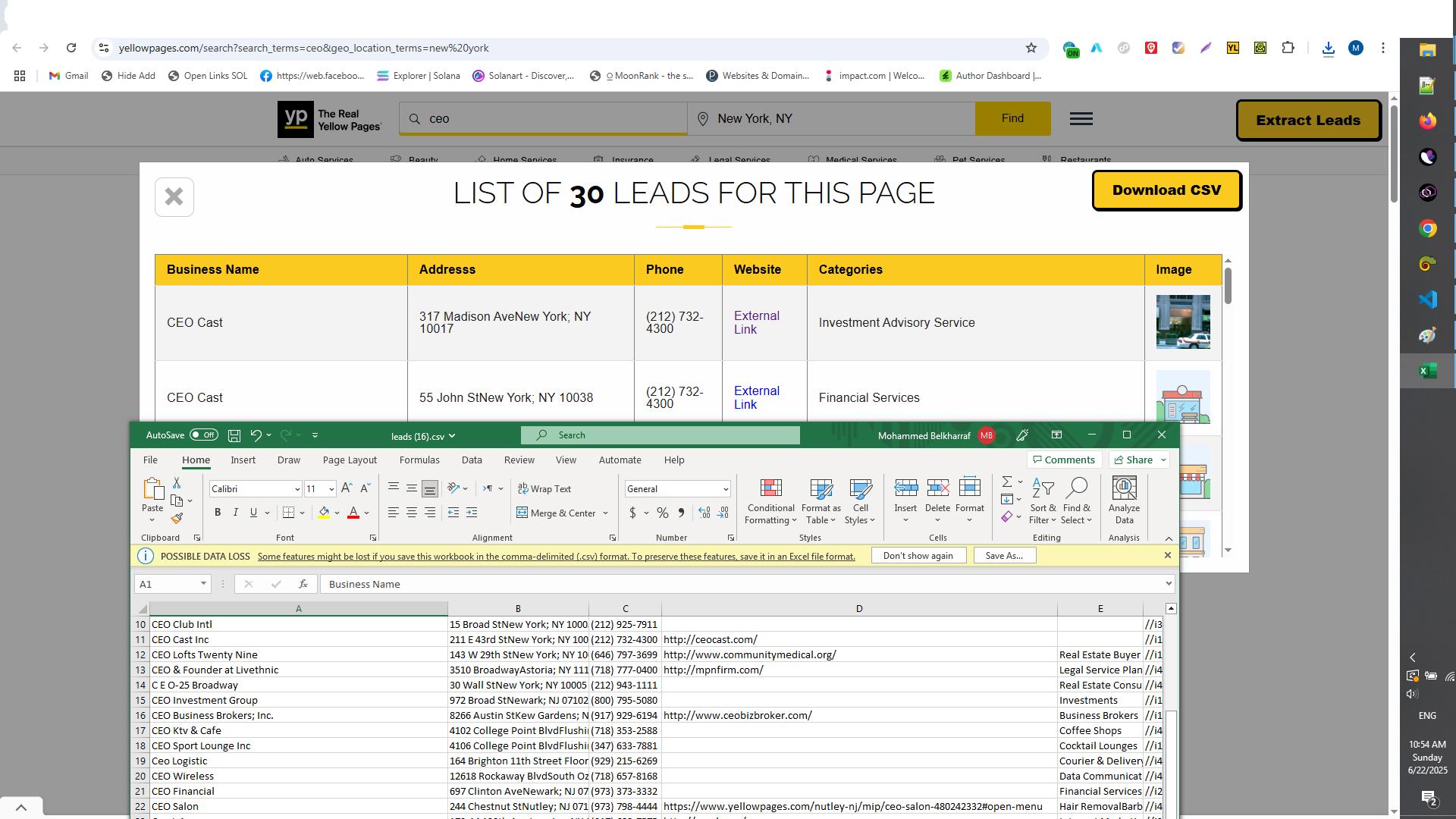Click the Excel Save icon in title bar
This screenshot has height=819, width=1456.
(x=234, y=435)
